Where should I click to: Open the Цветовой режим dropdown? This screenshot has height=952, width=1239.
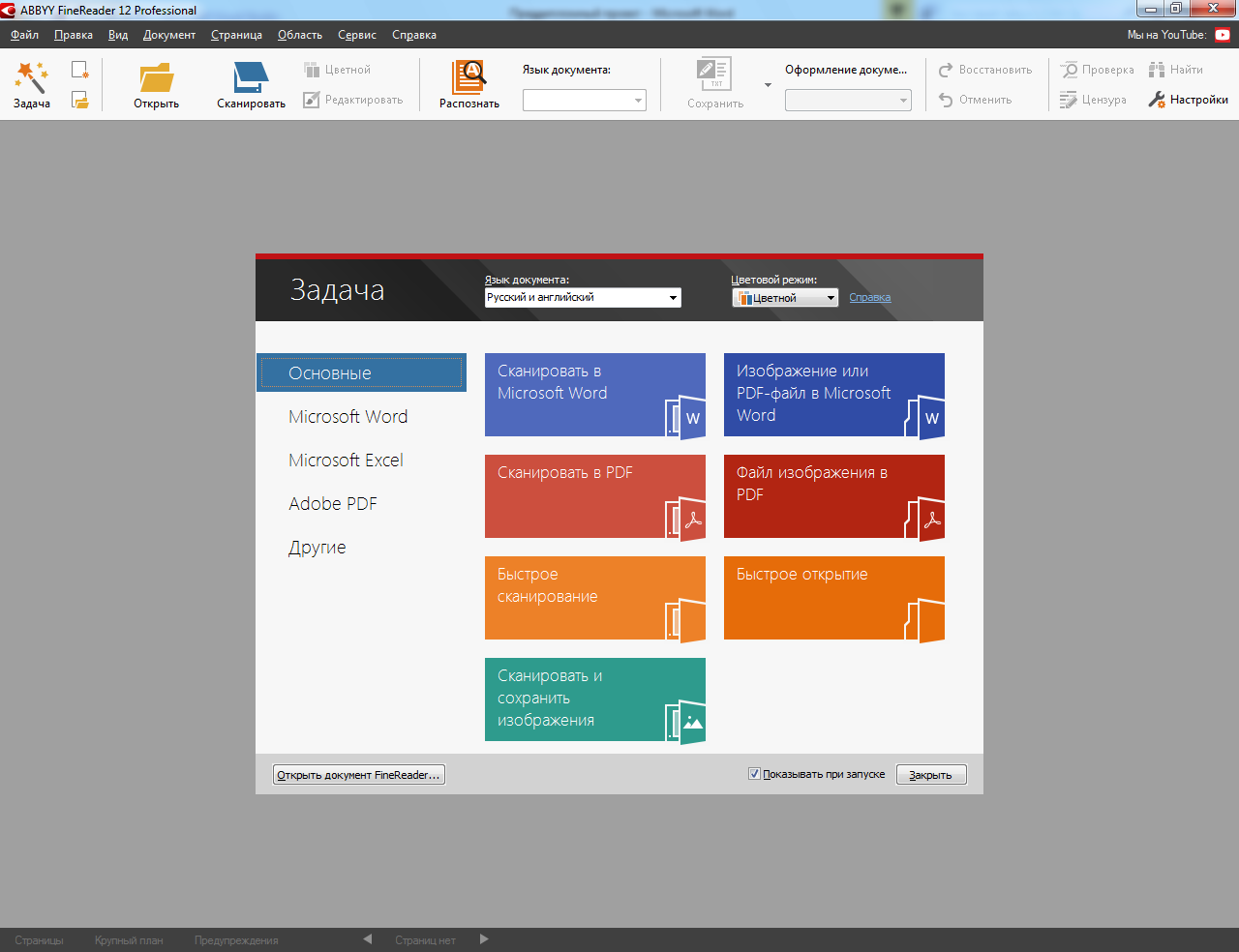[x=785, y=298]
